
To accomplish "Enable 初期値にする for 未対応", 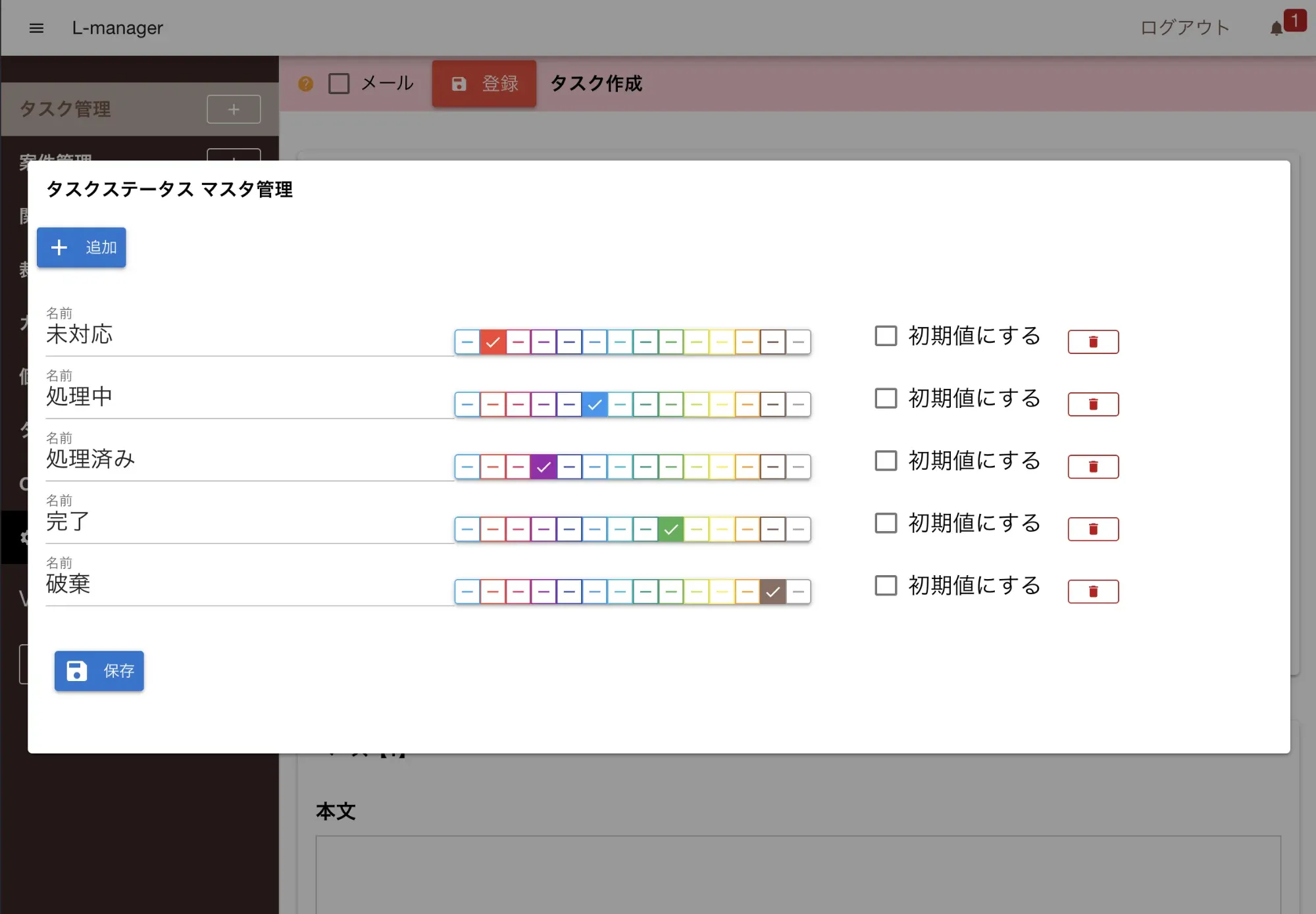I will click(886, 336).
